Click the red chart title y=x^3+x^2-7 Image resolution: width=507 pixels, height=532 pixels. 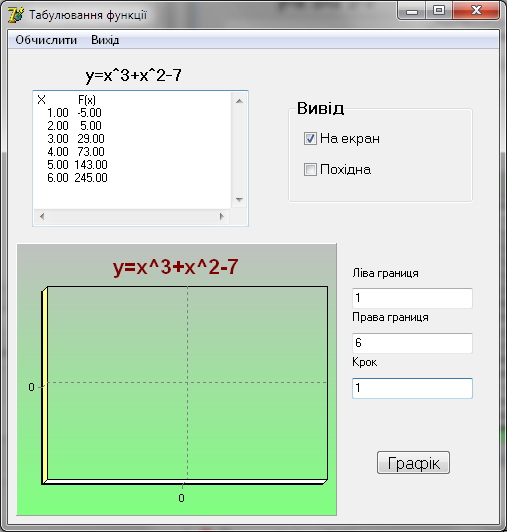click(175, 267)
